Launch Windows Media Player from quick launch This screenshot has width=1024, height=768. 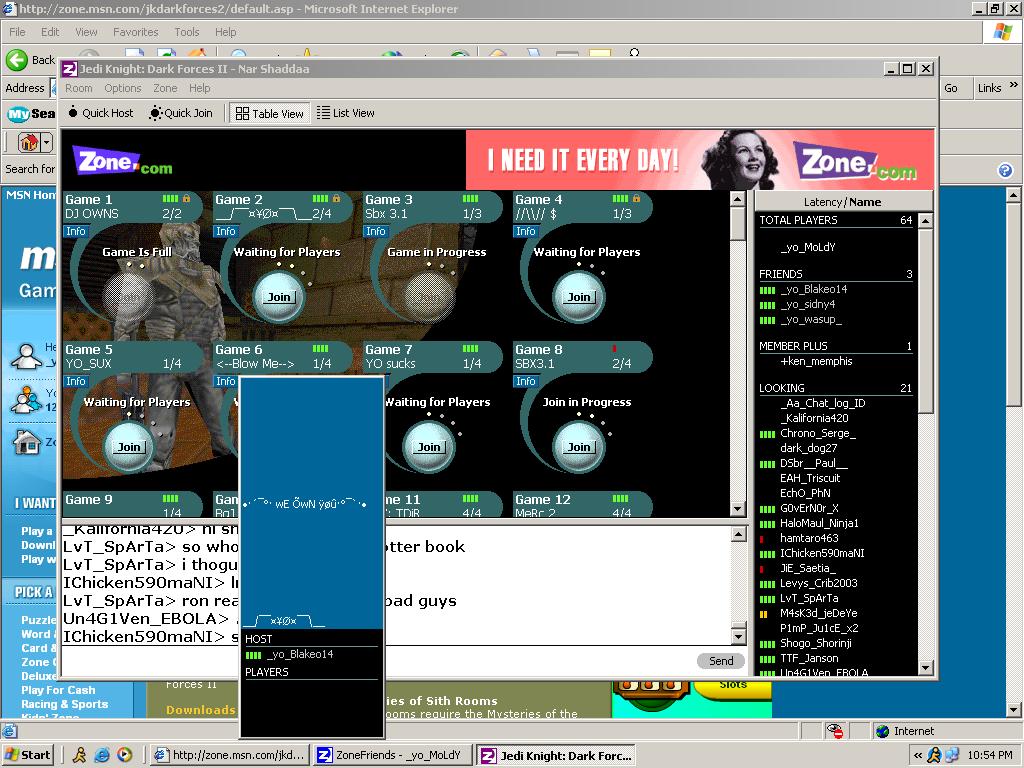click(125, 755)
